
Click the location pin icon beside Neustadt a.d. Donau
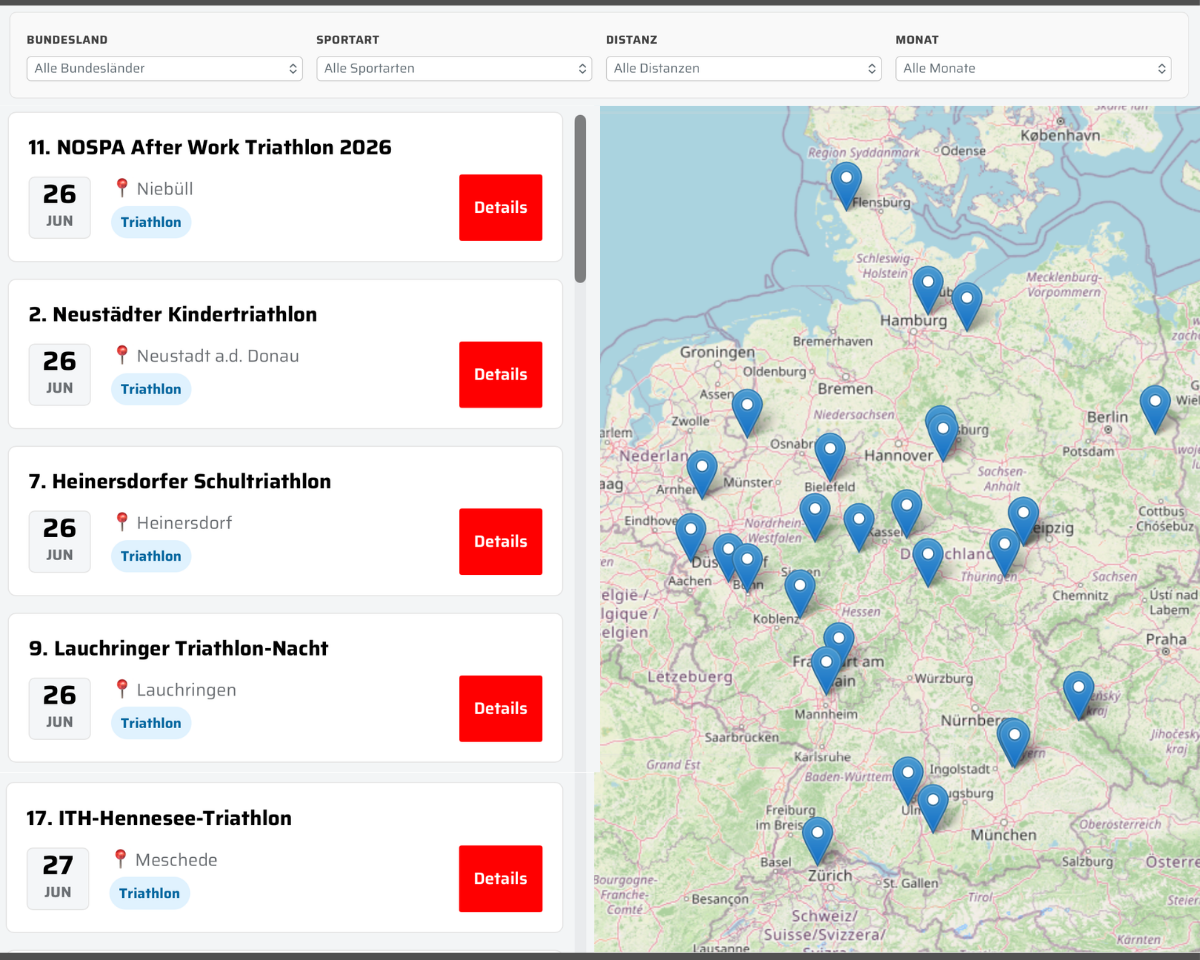click(122, 355)
